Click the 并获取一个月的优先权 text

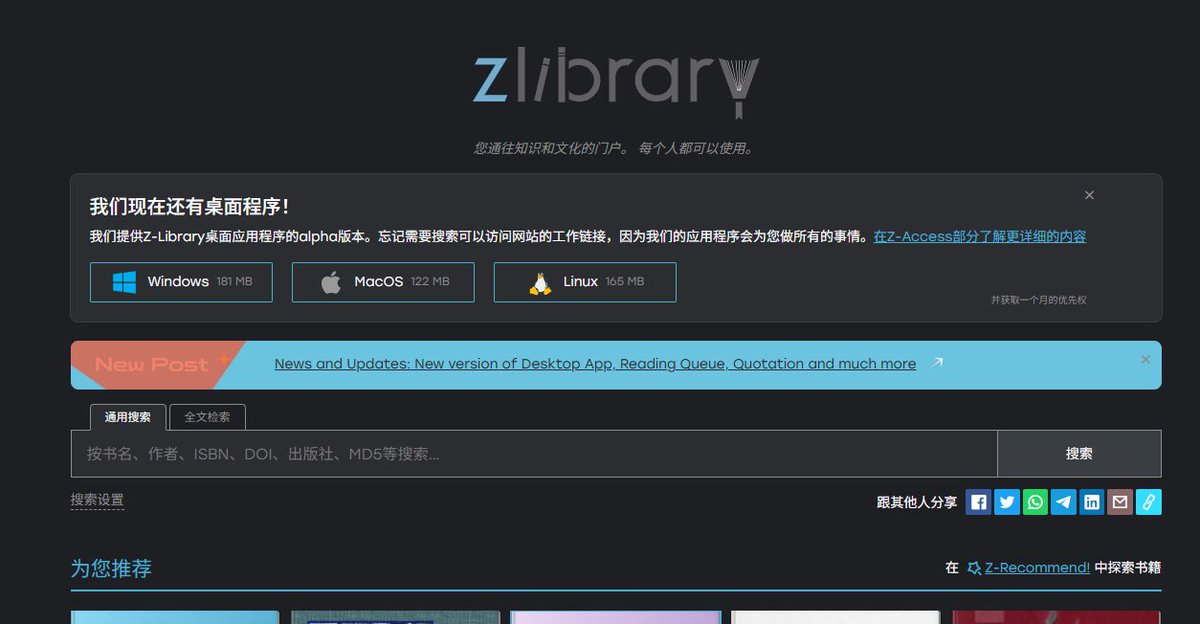[1038, 300]
